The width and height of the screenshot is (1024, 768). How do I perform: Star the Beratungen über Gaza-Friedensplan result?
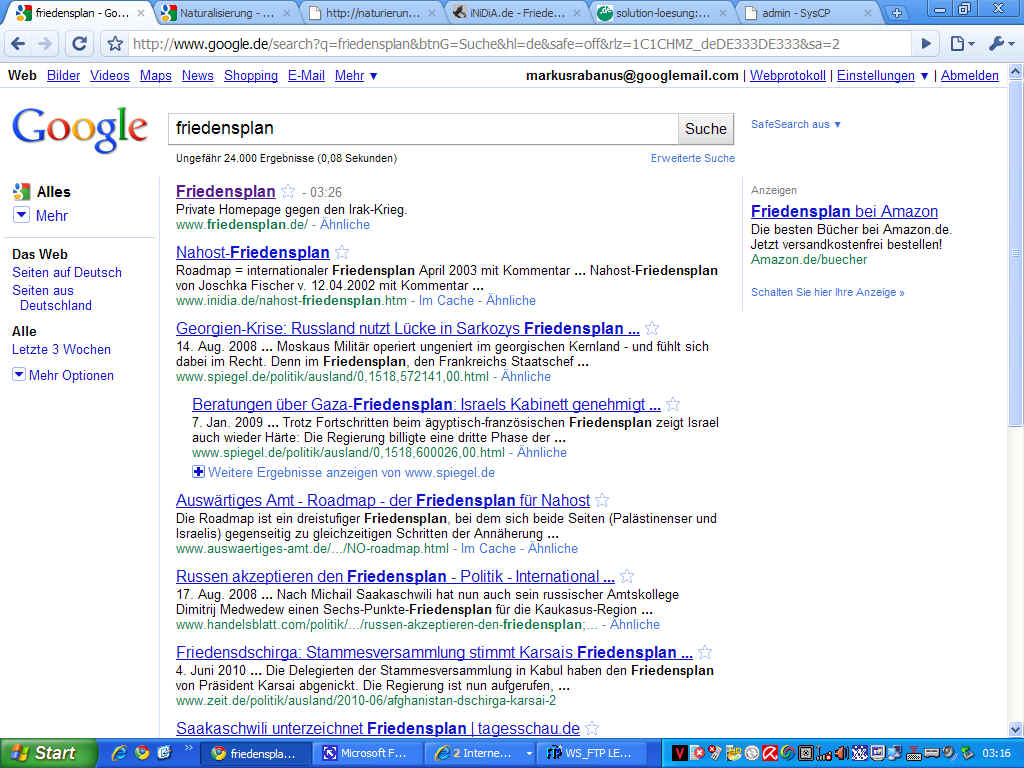tap(673, 404)
